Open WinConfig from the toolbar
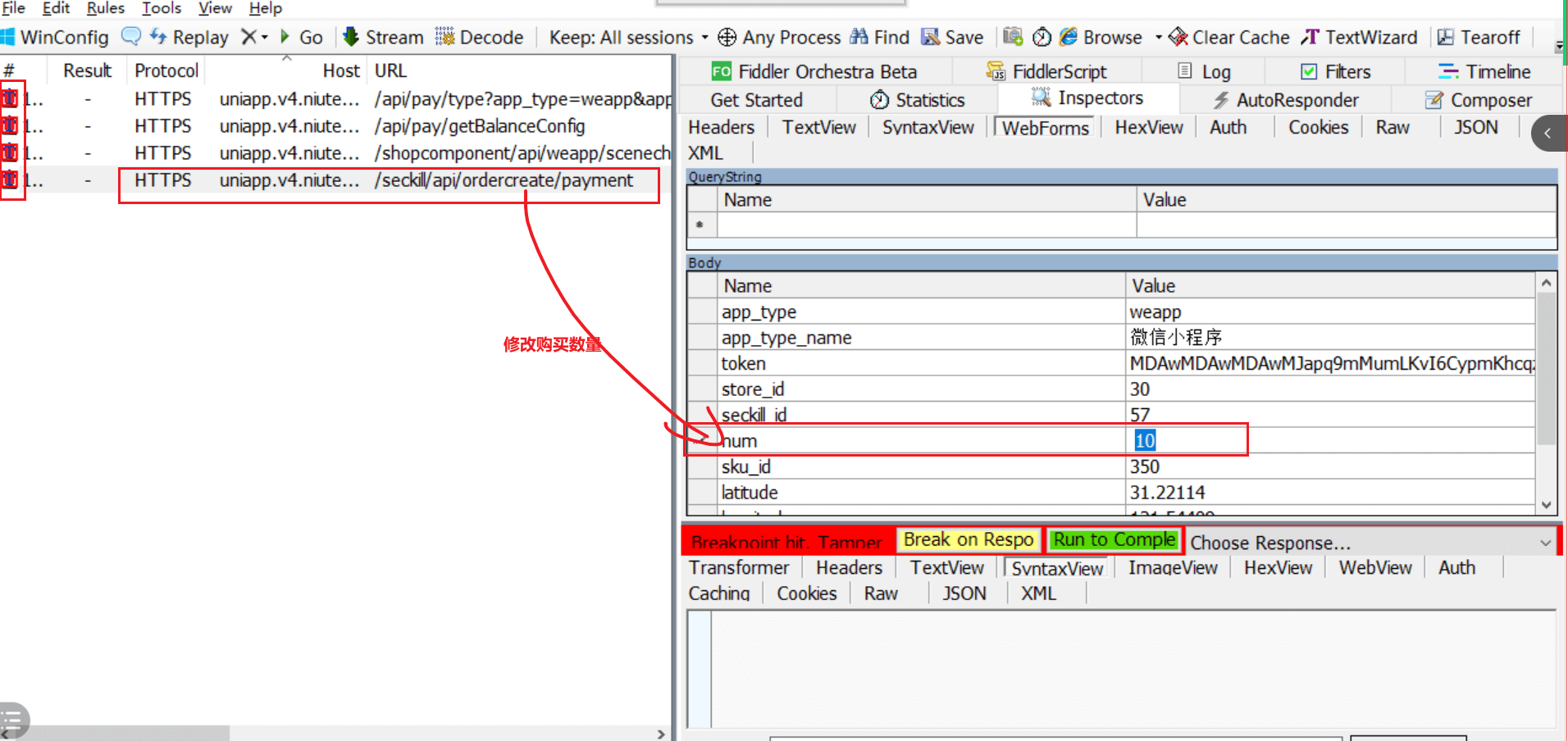 point(55,38)
